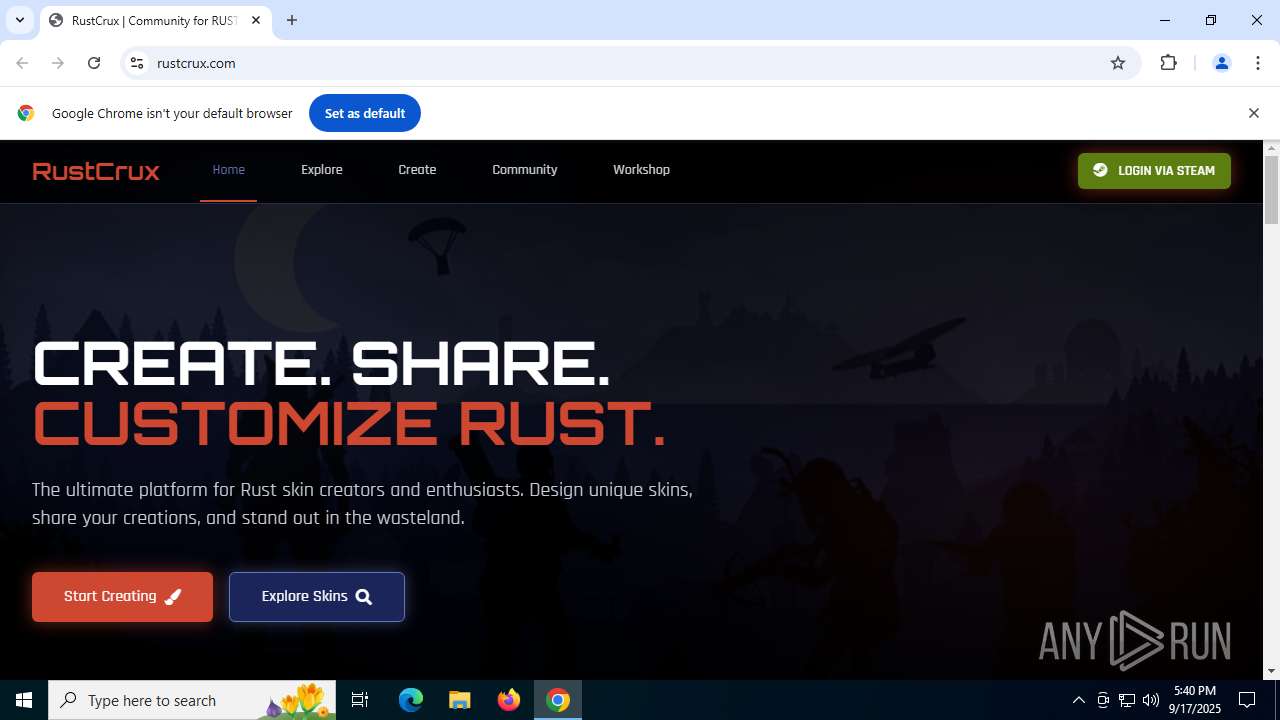Open the Chrome profile avatar
1280x720 pixels.
pos(1221,63)
